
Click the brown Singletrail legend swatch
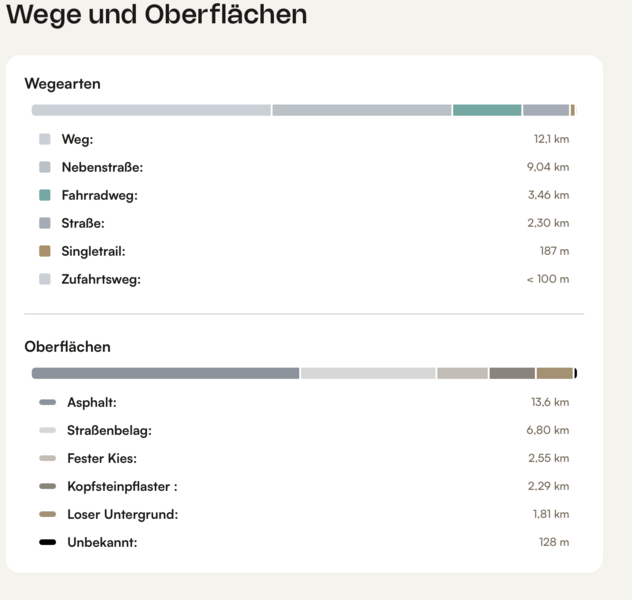tap(45, 251)
